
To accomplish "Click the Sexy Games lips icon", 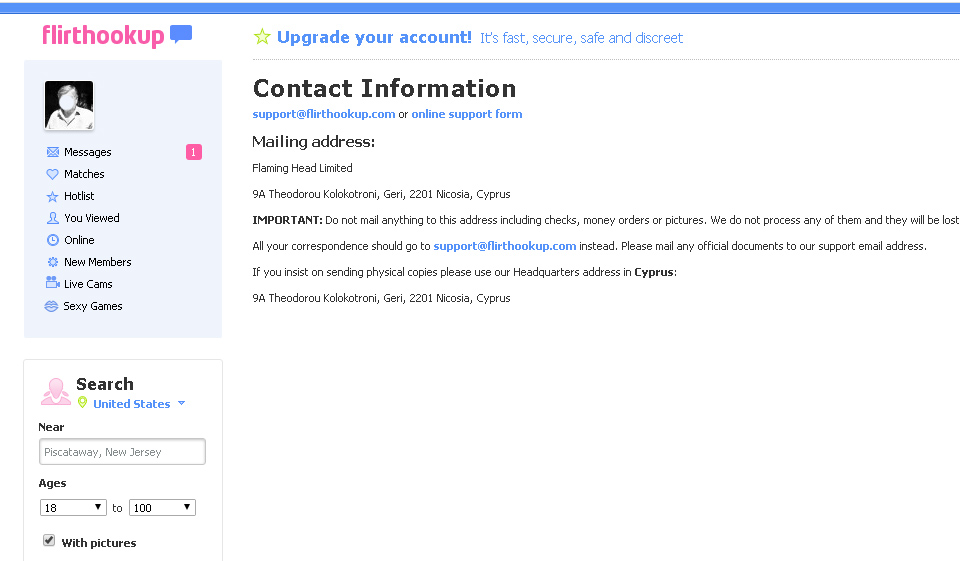I will (52, 307).
